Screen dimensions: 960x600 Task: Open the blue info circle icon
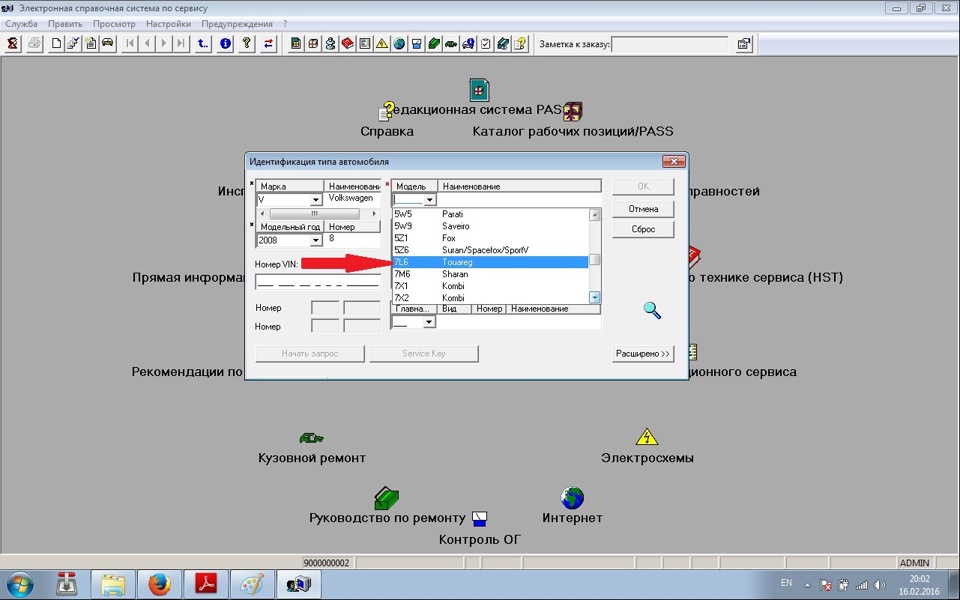coord(225,43)
